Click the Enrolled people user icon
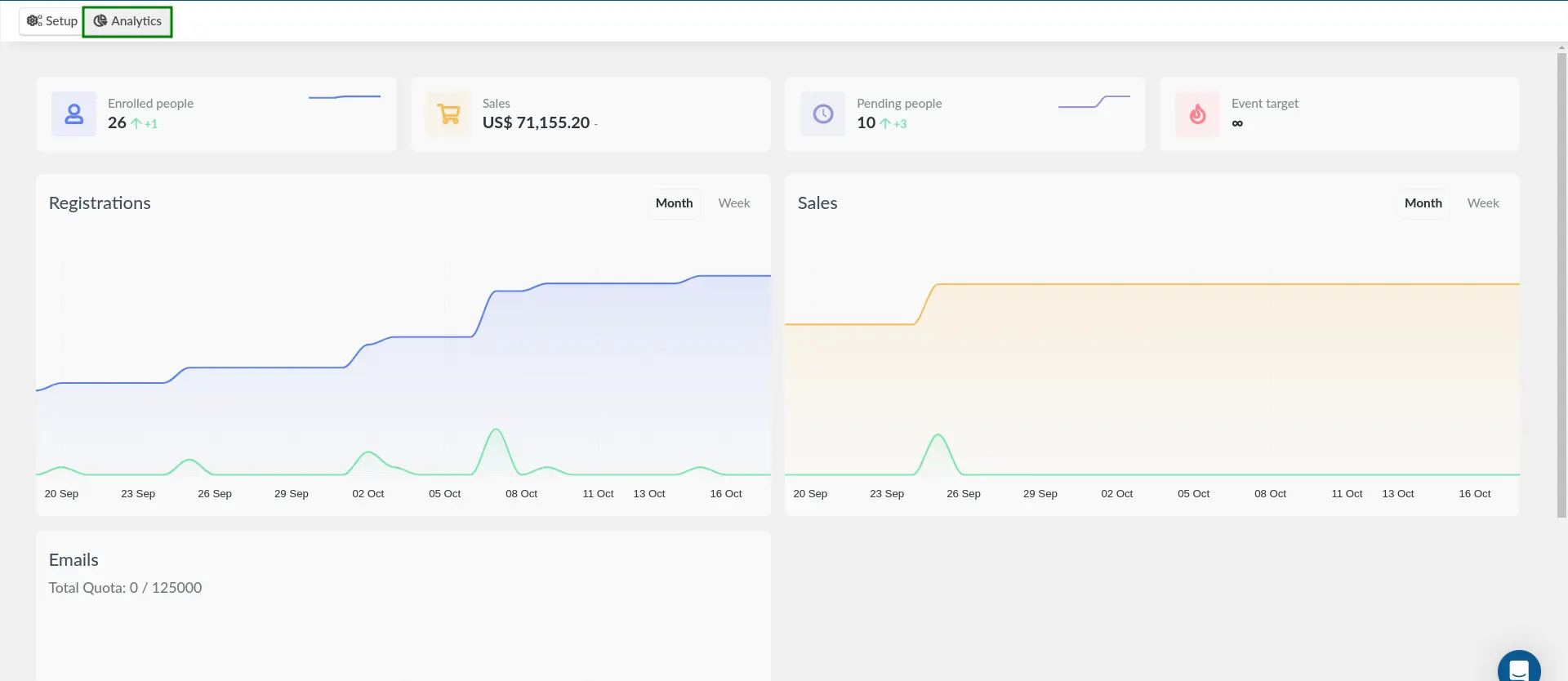1568x681 pixels. 74,114
